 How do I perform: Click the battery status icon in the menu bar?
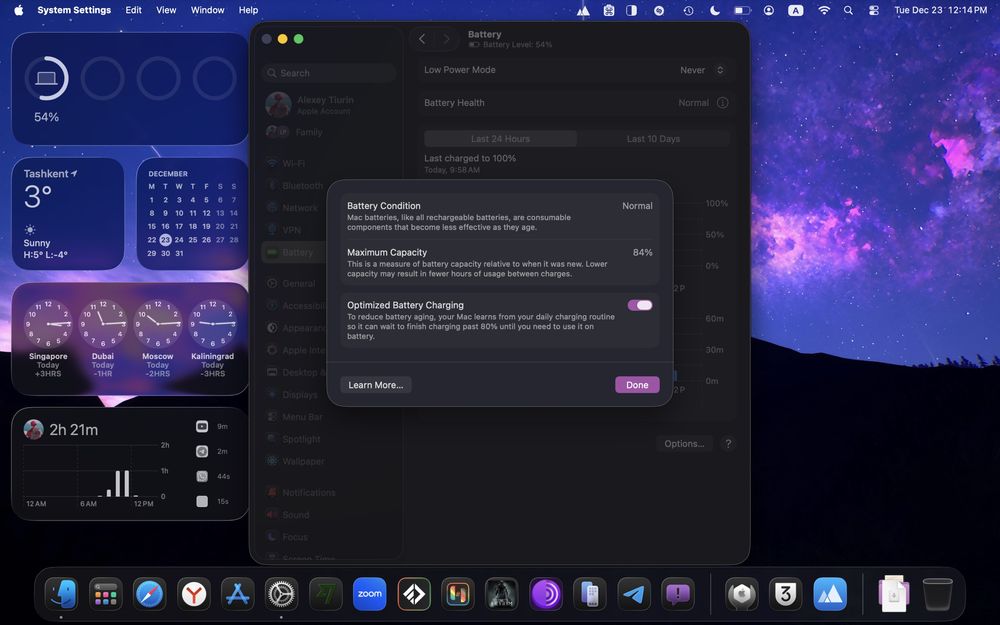coord(742,10)
